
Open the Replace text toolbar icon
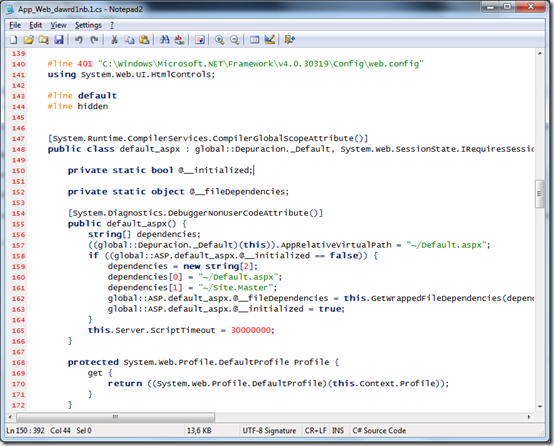coord(179,40)
